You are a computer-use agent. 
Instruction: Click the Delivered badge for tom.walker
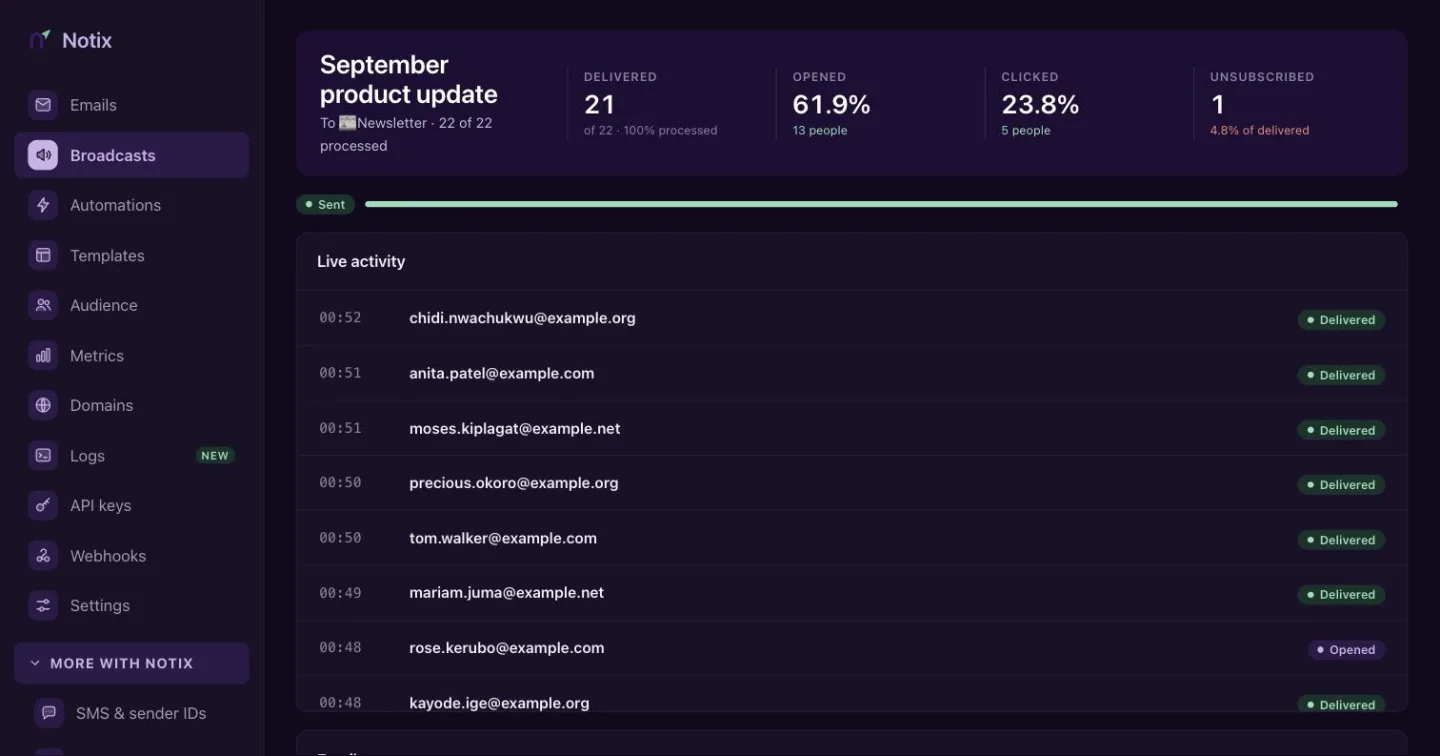pyautogui.click(x=1341, y=540)
